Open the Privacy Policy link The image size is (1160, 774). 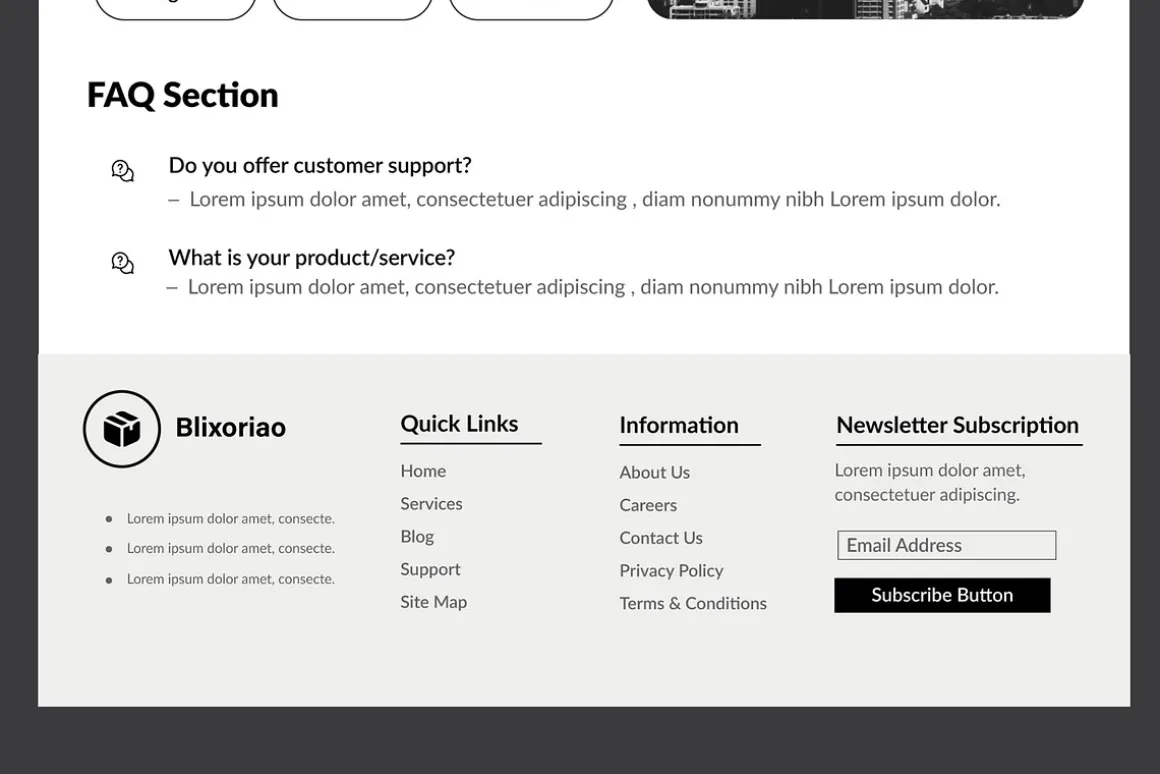671,571
